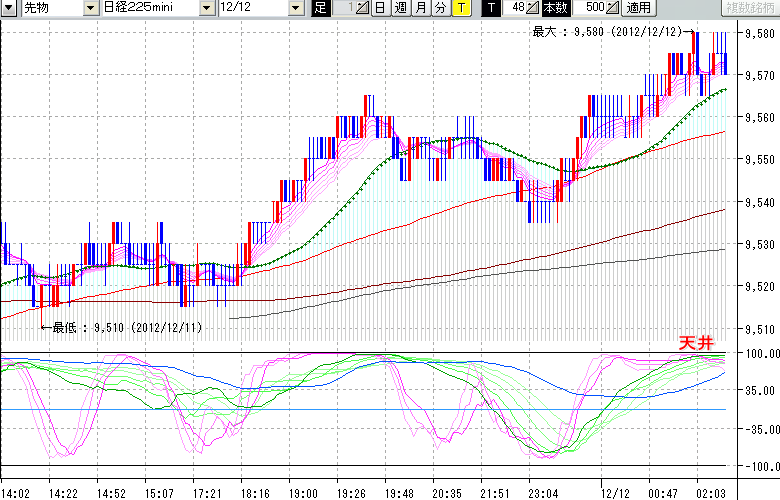This screenshot has width=780, height=500.
Task: Select monthly (月) timeframe button
Action: pos(420,8)
